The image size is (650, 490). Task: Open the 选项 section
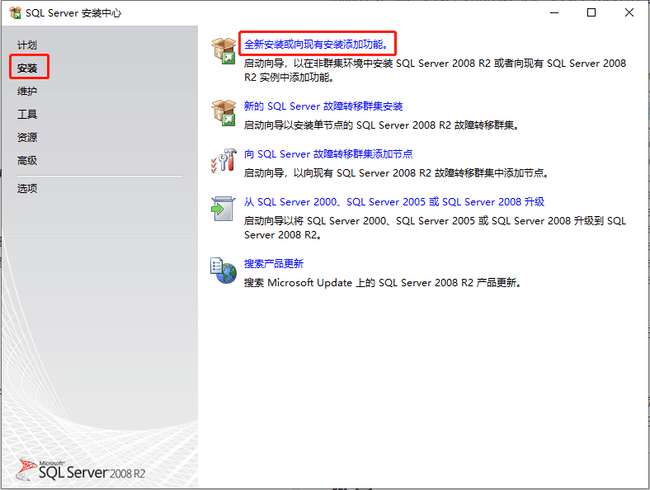coord(27,188)
